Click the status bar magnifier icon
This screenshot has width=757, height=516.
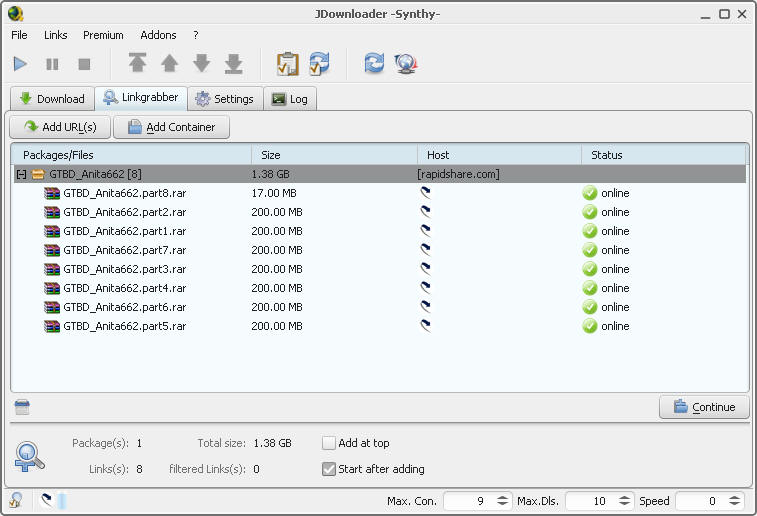[x=15, y=500]
